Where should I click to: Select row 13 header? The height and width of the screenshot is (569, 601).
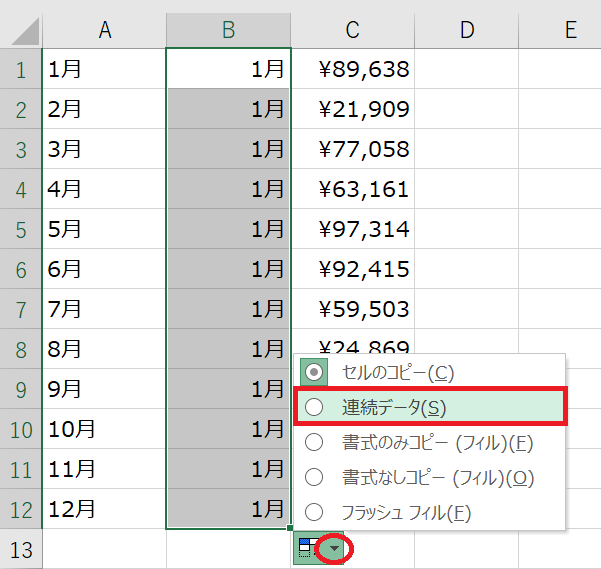pyautogui.click(x=21, y=549)
